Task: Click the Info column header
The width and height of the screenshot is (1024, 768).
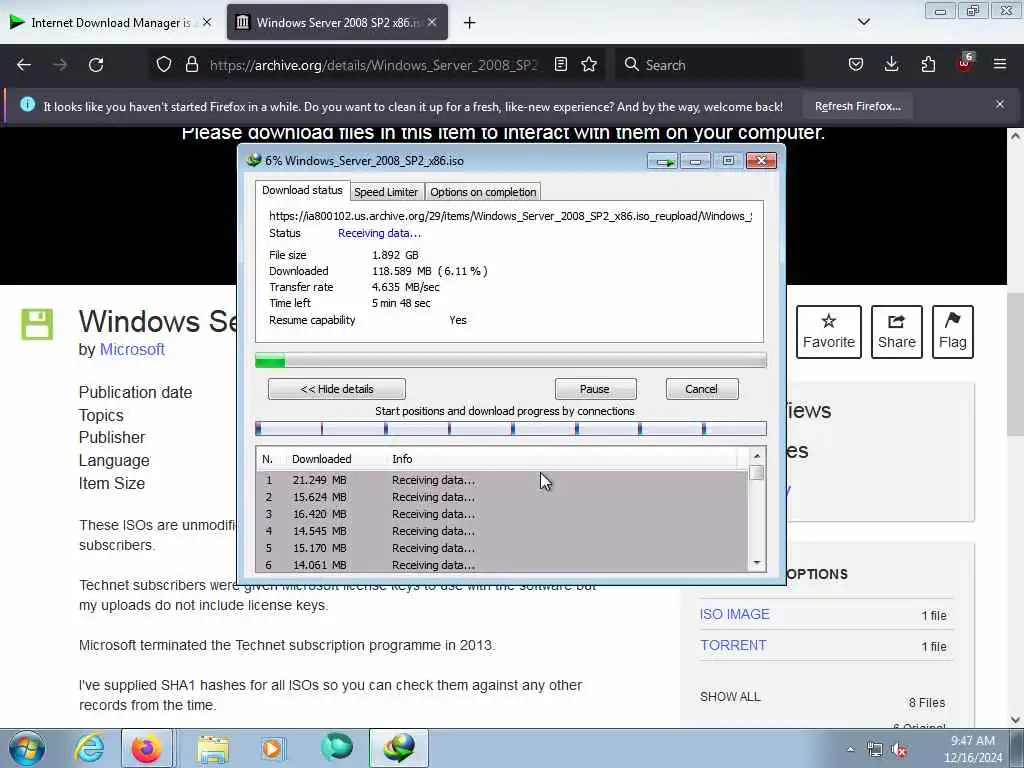Action: click(402, 459)
